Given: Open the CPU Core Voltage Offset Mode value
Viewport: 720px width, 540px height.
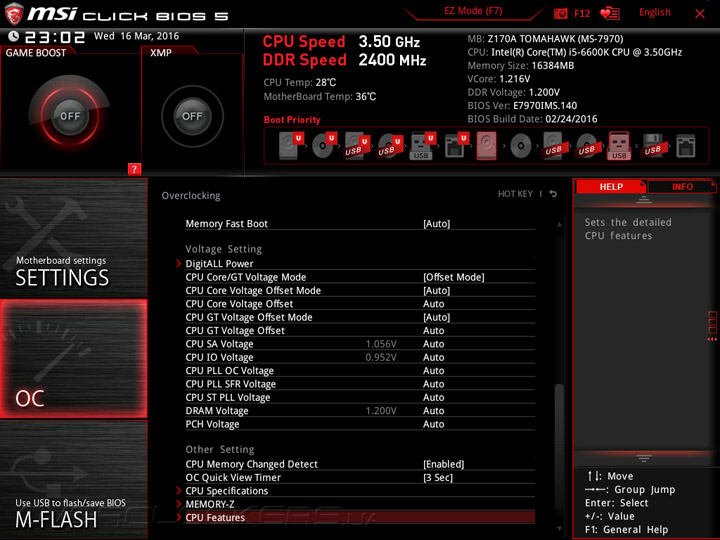Looking at the screenshot, I should [x=437, y=290].
